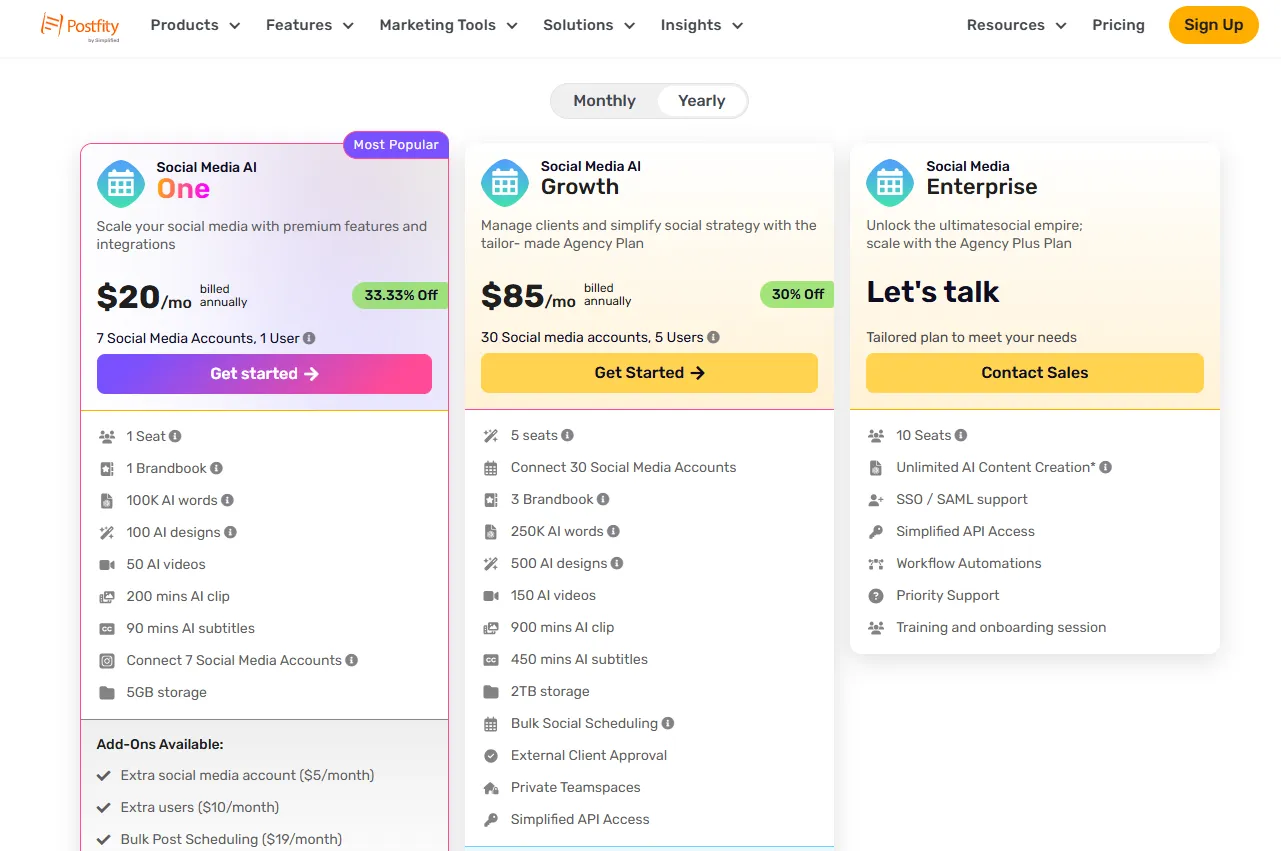
Task: Click info icon after 30 Social media accounts, 5 Users
Action: pyautogui.click(x=713, y=337)
